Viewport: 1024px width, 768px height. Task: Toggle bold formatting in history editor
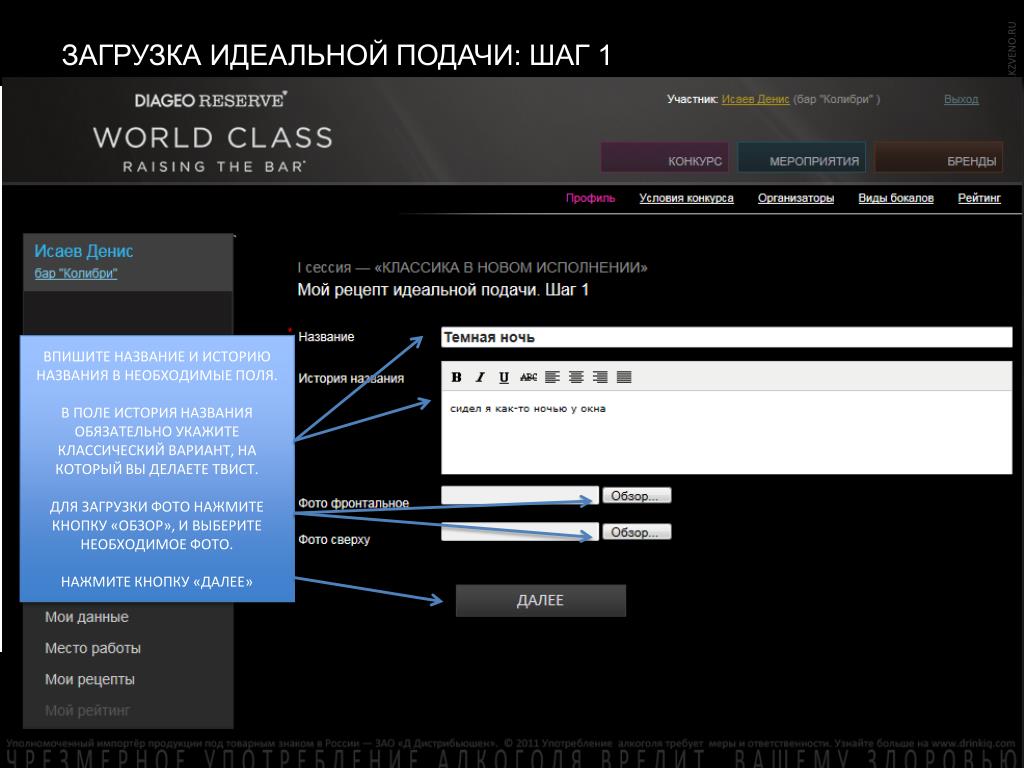click(456, 377)
